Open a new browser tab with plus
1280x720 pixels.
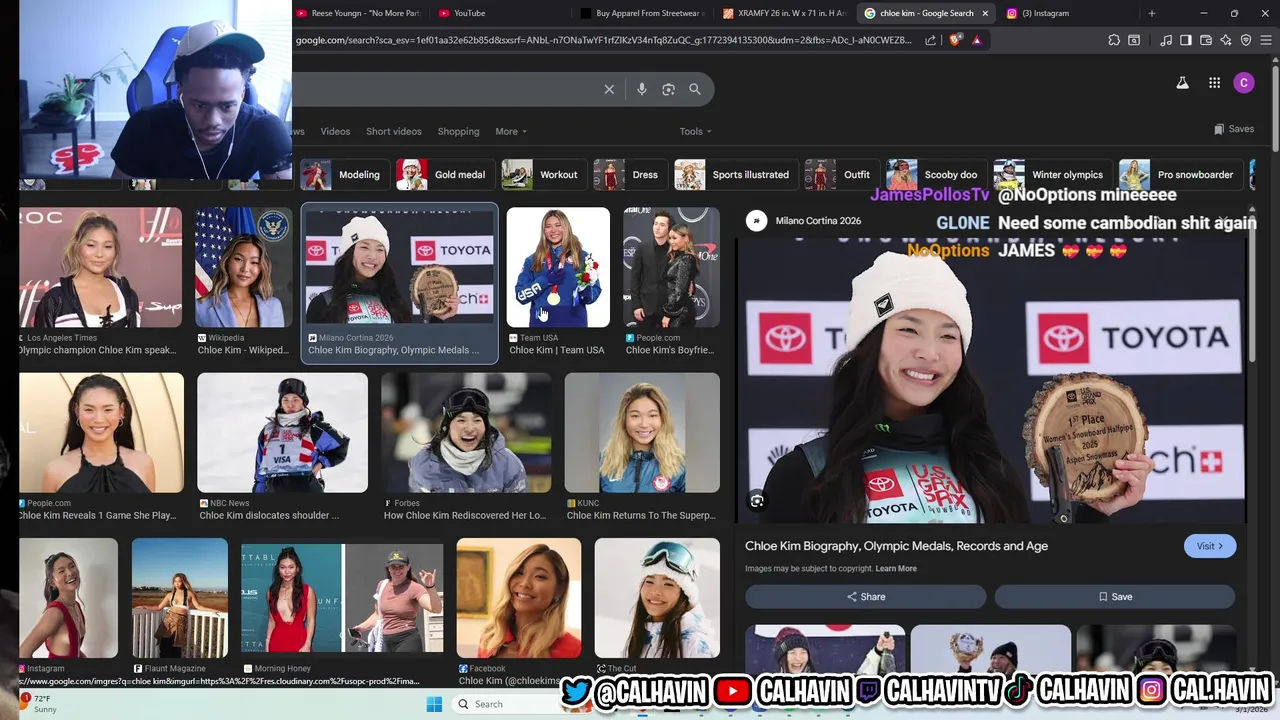click(1152, 13)
